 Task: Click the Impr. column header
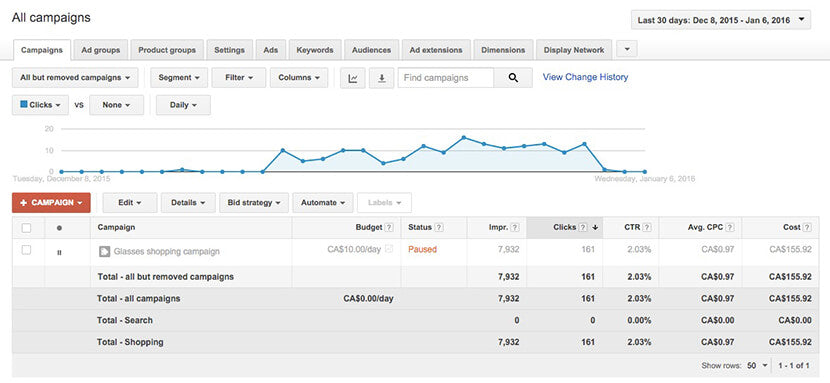[x=499, y=227]
